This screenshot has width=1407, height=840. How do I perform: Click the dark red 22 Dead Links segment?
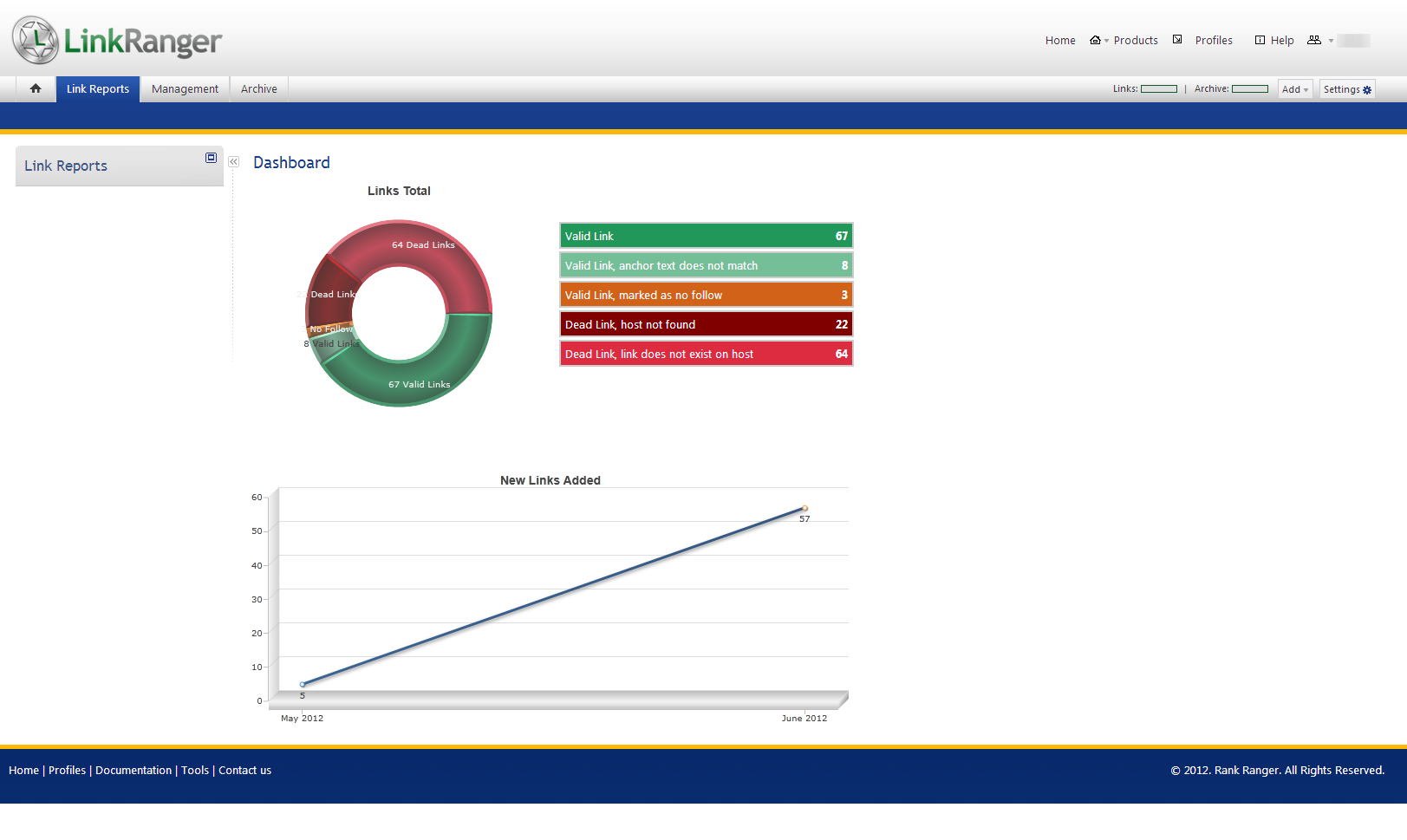(x=330, y=295)
